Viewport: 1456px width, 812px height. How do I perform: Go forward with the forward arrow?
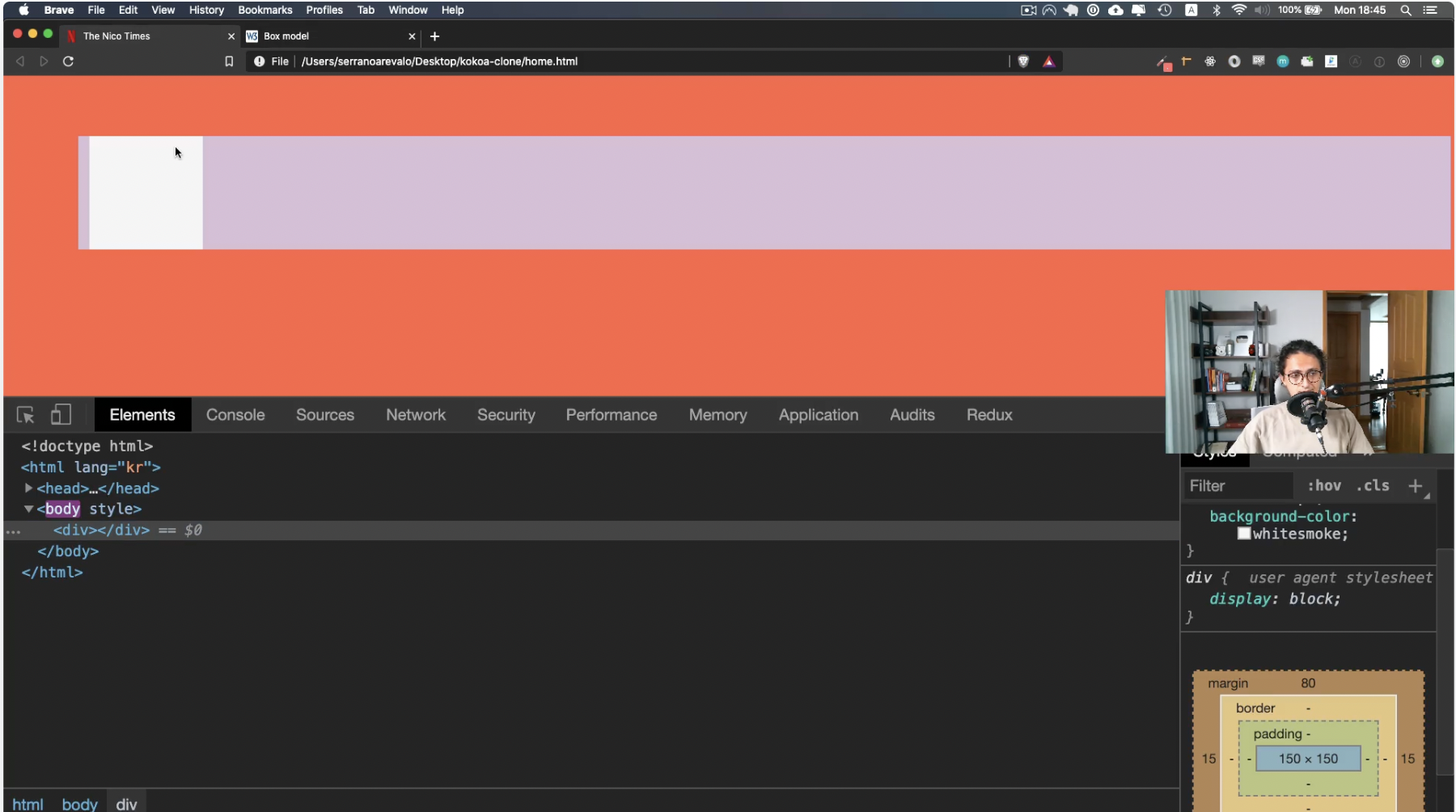[x=44, y=61]
